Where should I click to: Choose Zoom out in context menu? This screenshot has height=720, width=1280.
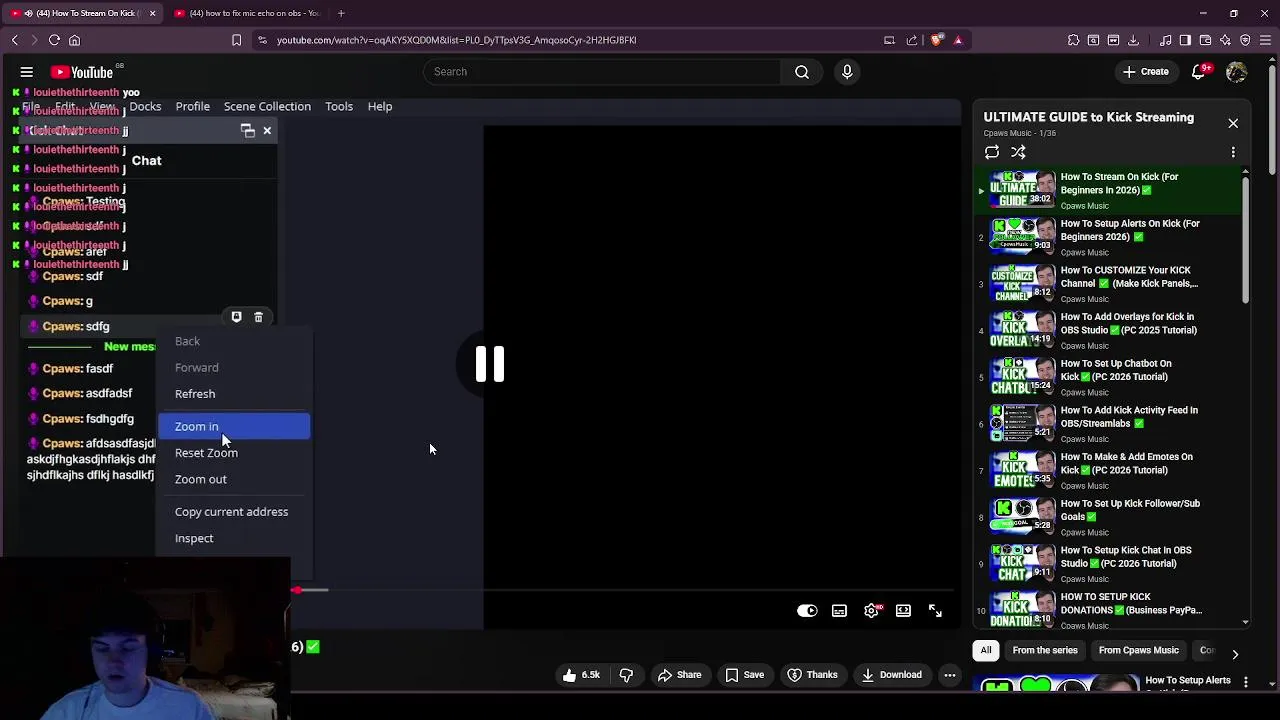(x=234, y=479)
